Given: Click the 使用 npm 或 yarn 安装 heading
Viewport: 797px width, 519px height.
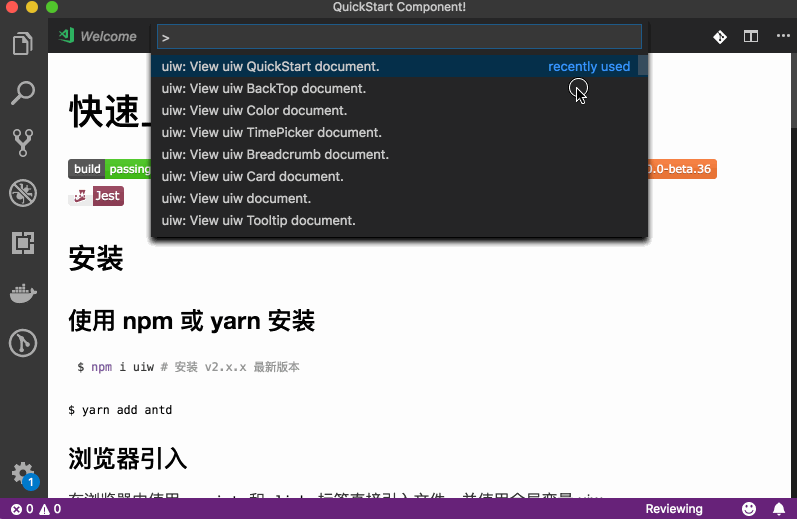Looking at the screenshot, I should (192, 321).
